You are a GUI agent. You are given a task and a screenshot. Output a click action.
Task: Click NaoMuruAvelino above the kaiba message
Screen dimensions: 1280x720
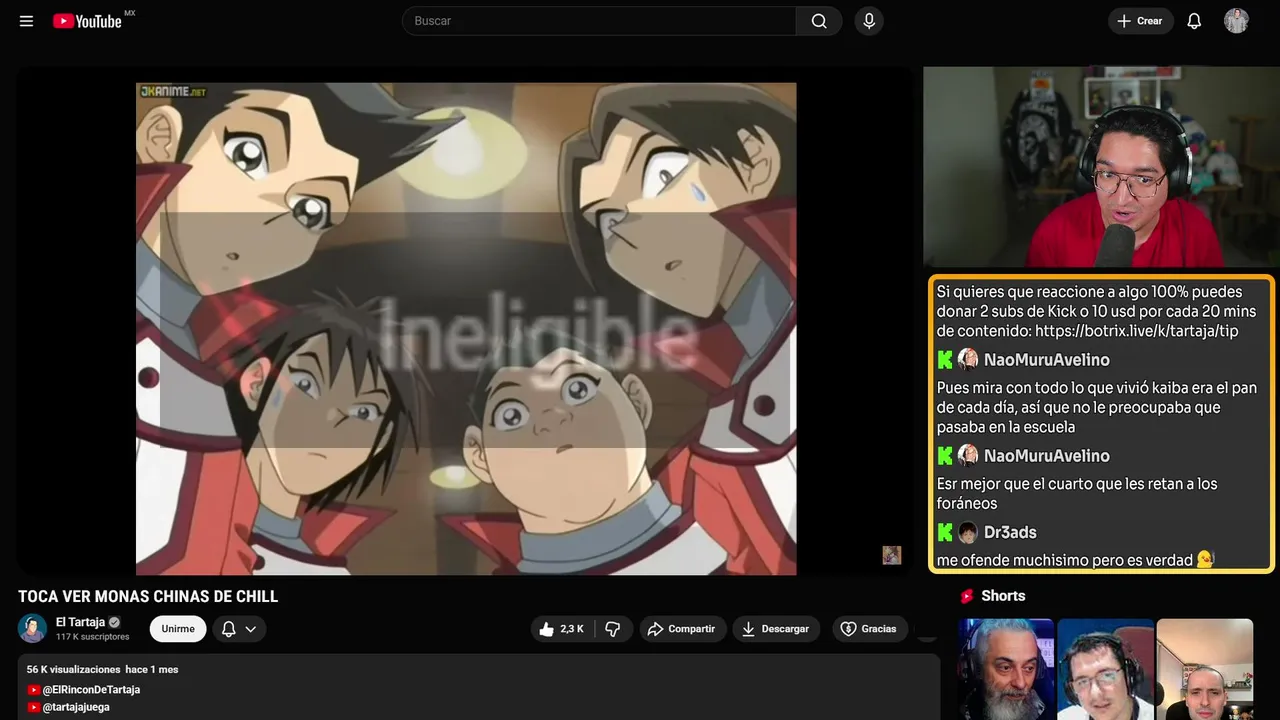1047,360
